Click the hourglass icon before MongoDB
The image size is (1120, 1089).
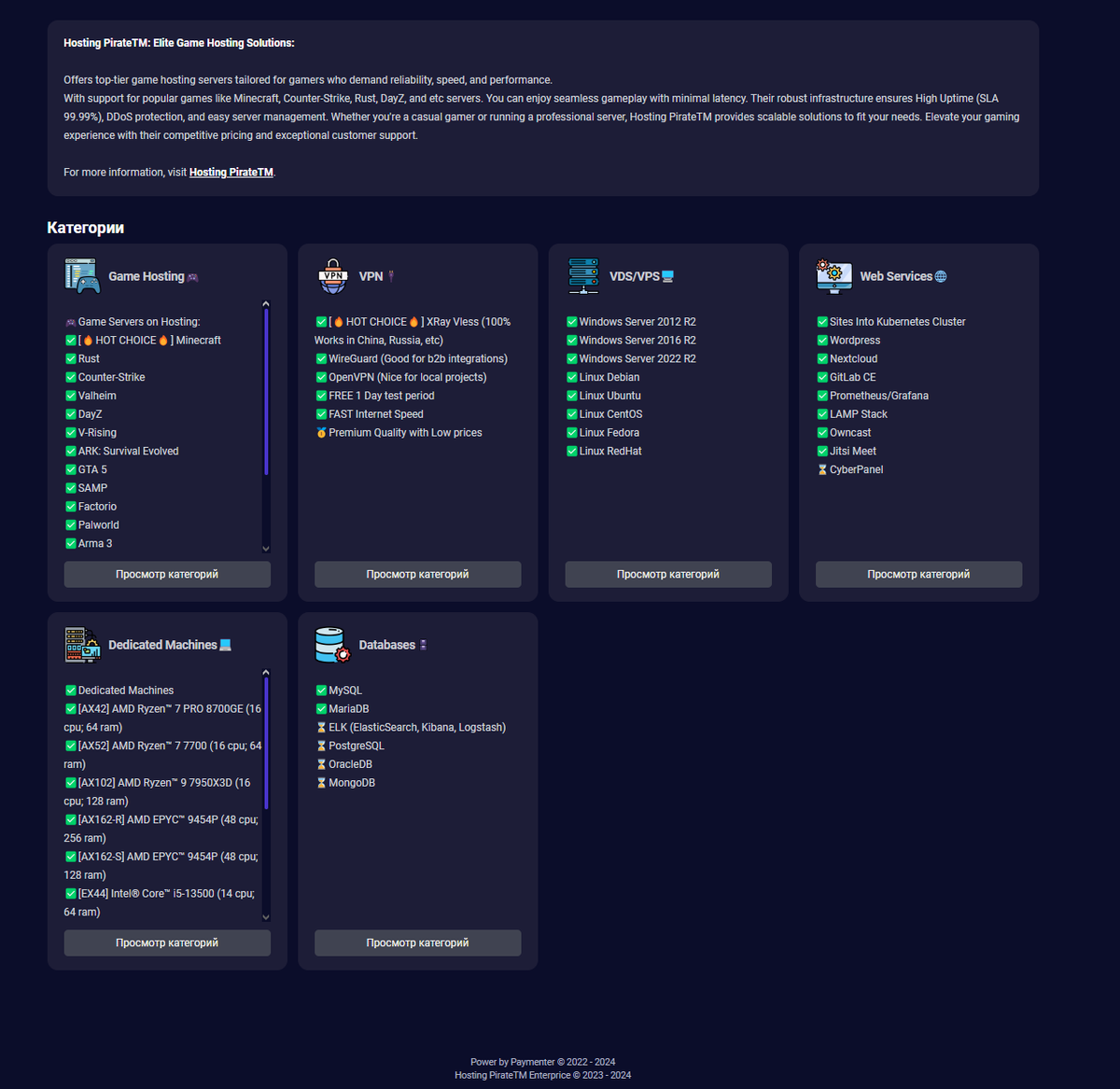click(x=321, y=783)
